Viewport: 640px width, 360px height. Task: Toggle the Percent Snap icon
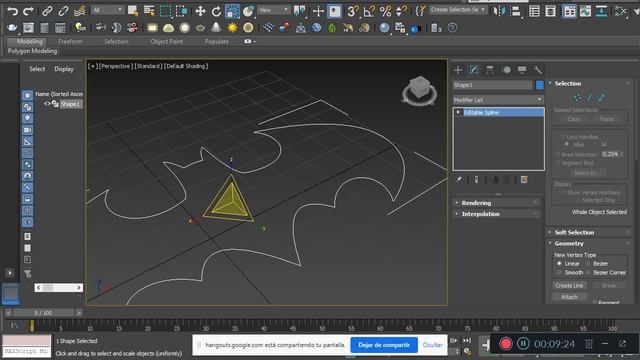pyautogui.click(x=385, y=11)
